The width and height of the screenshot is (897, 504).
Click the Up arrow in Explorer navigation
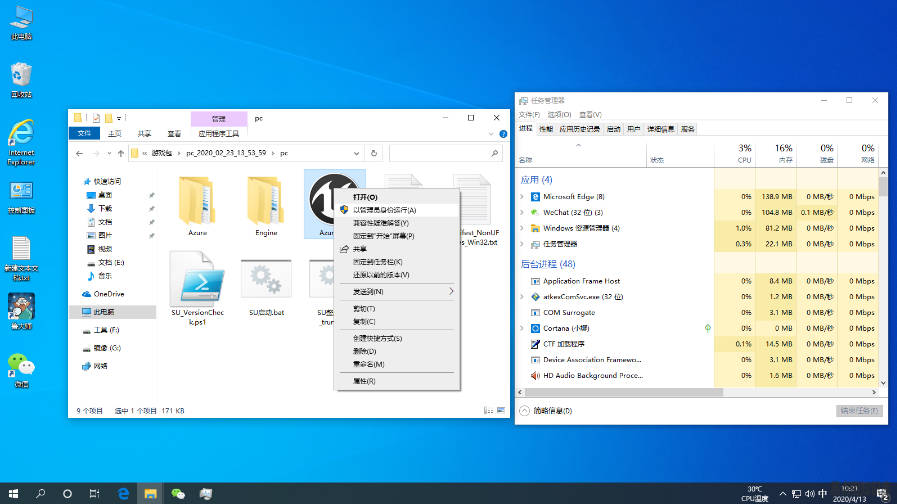point(119,153)
